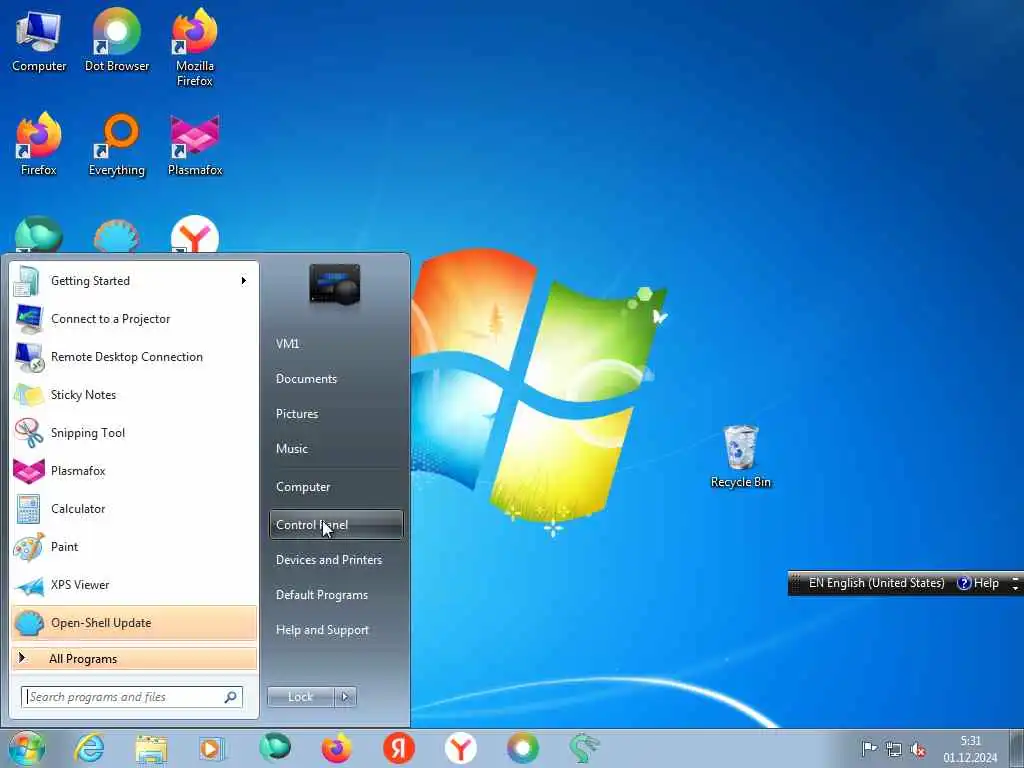This screenshot has height=768, width=1024.
Task: Open Mozilla Firefox desktop shortcut
Action: 195,48
